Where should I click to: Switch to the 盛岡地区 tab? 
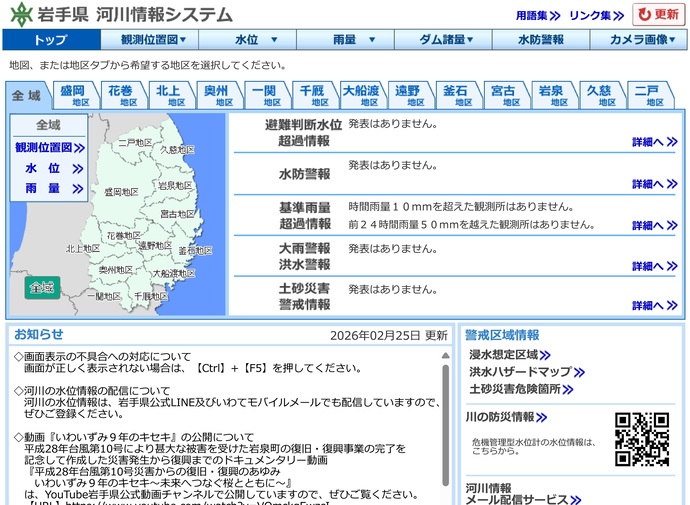point(74,95)
